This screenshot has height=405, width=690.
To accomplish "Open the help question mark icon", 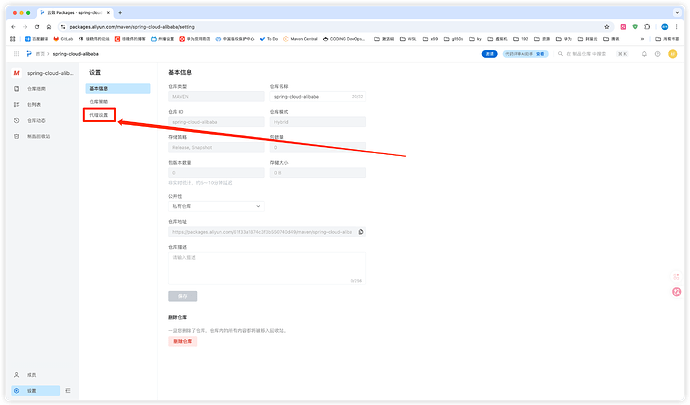I will [x=657, y=54].
